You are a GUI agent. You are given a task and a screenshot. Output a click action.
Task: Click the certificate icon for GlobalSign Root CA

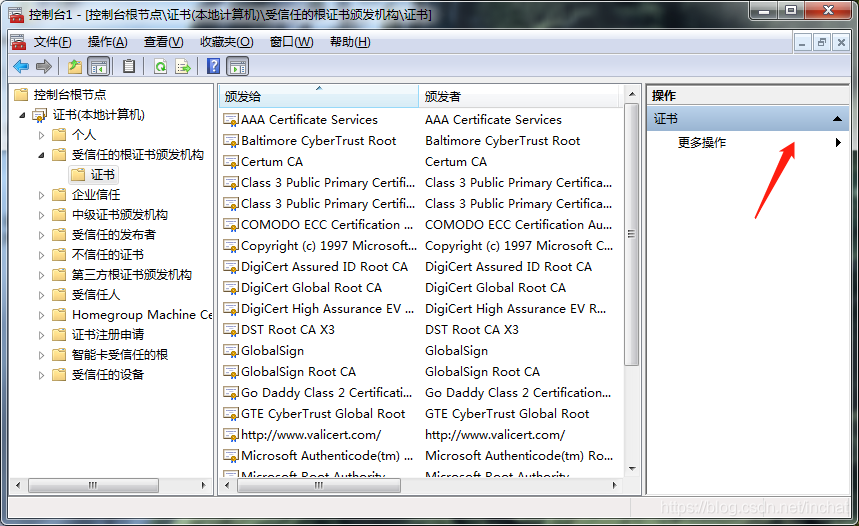[231, 371]
